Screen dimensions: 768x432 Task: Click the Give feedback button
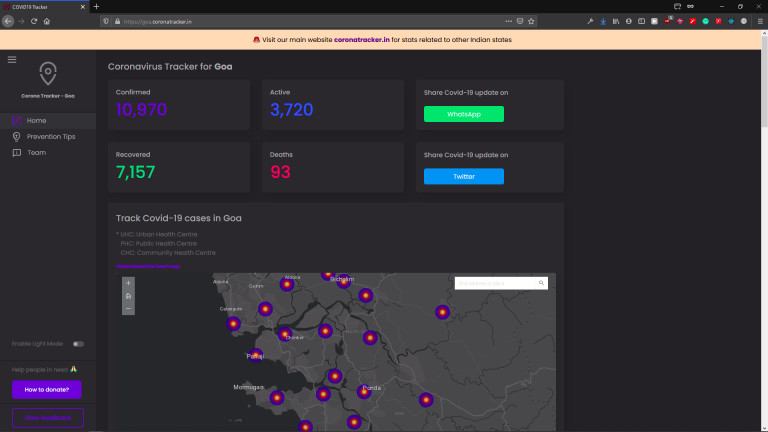point(48,418)
